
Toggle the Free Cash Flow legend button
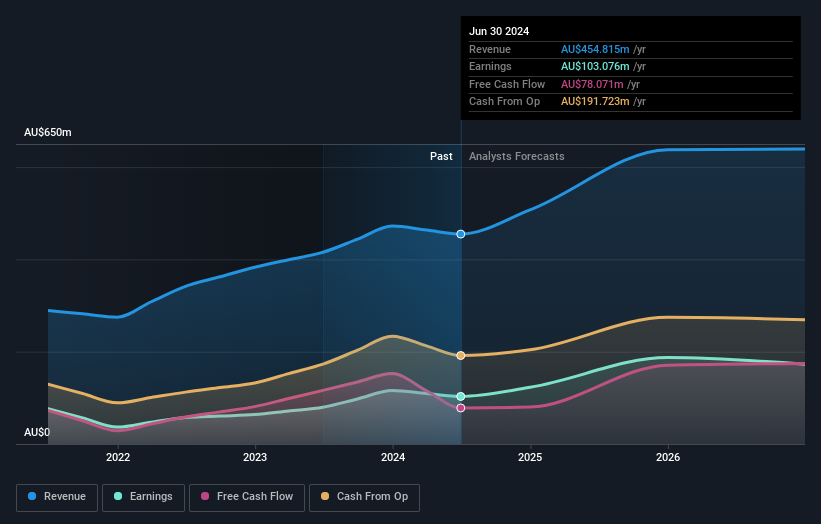pos(247,497)
